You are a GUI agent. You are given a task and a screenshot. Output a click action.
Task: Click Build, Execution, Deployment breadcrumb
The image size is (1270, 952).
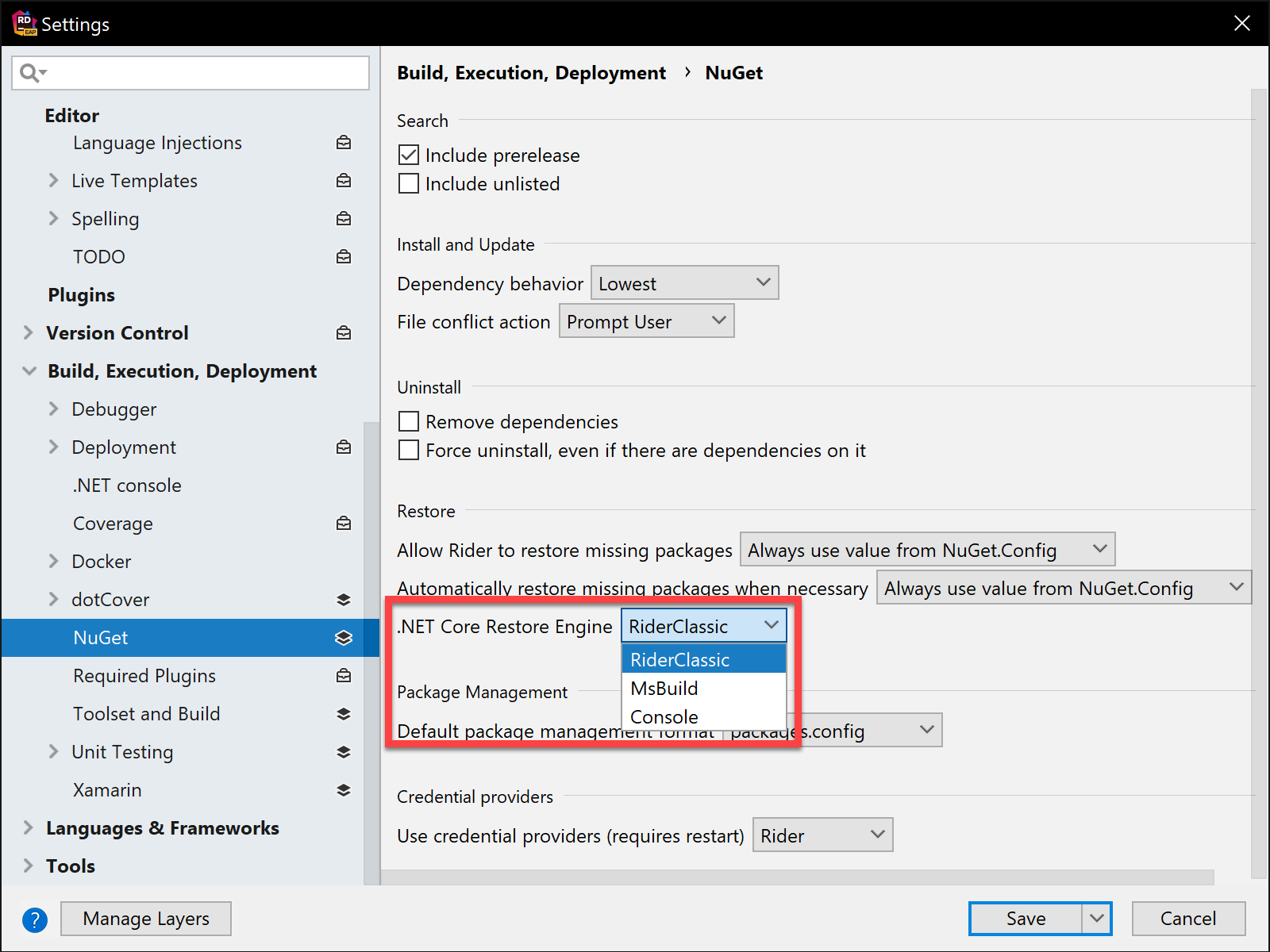pyautogui.click(x=531, y=73)
